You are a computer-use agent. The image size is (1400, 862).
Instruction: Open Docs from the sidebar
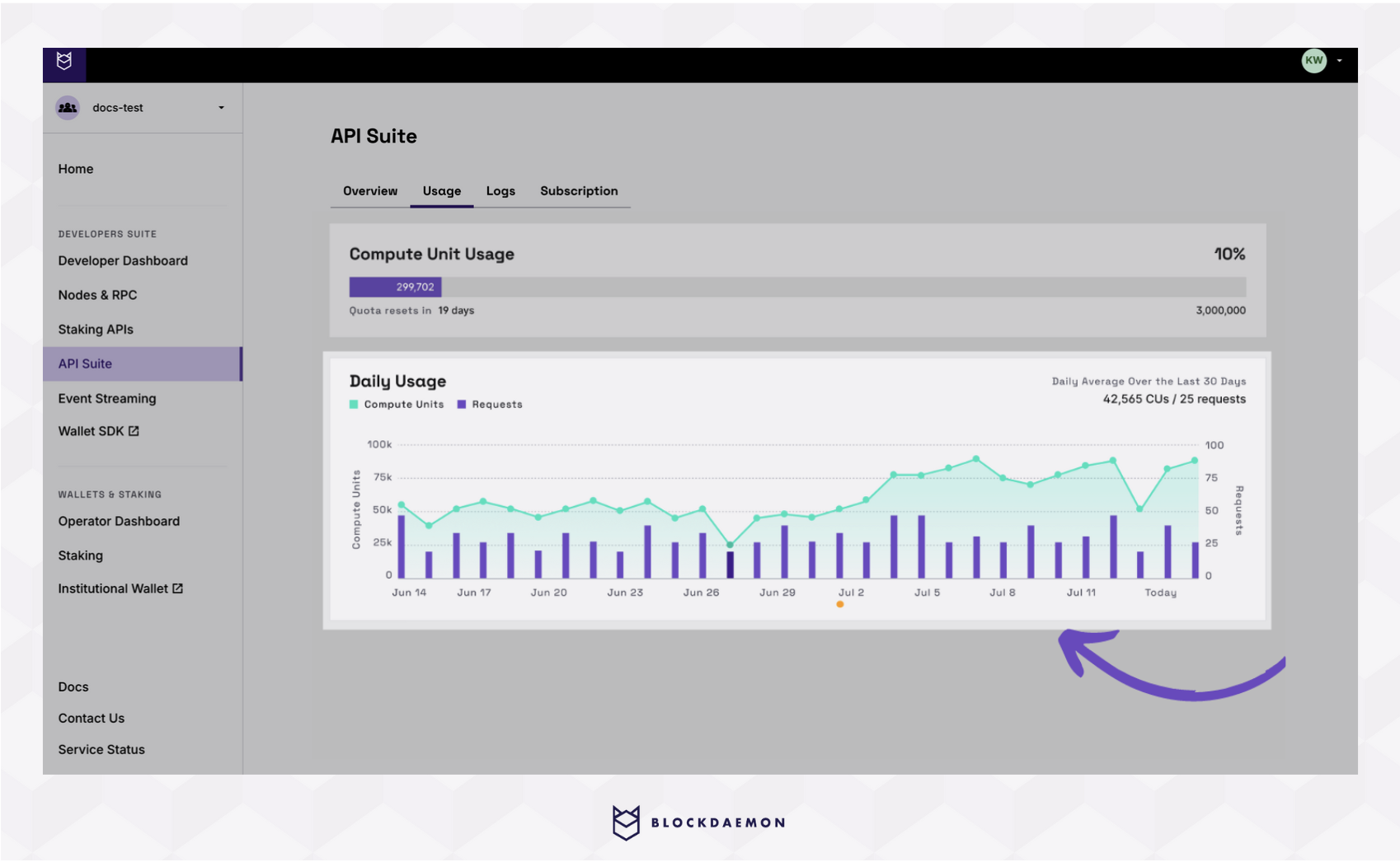[73, 687]
